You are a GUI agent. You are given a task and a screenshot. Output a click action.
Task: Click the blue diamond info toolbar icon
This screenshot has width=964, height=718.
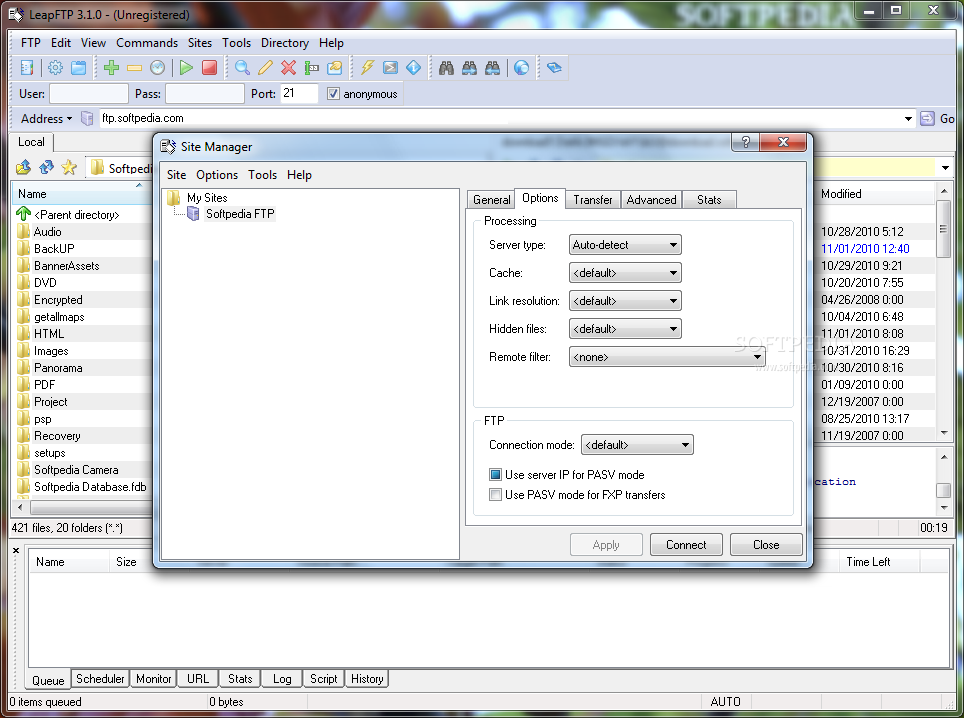[x=414, y=68]
